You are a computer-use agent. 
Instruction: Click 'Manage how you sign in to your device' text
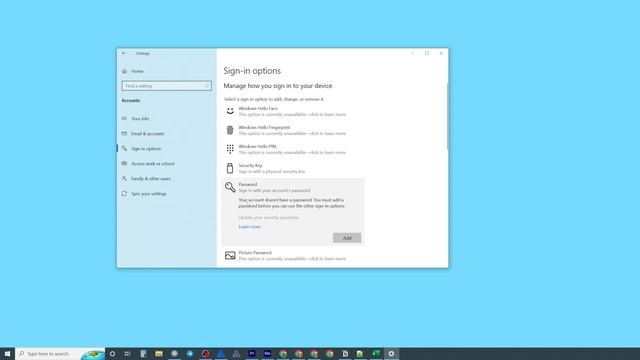[278, 86]
